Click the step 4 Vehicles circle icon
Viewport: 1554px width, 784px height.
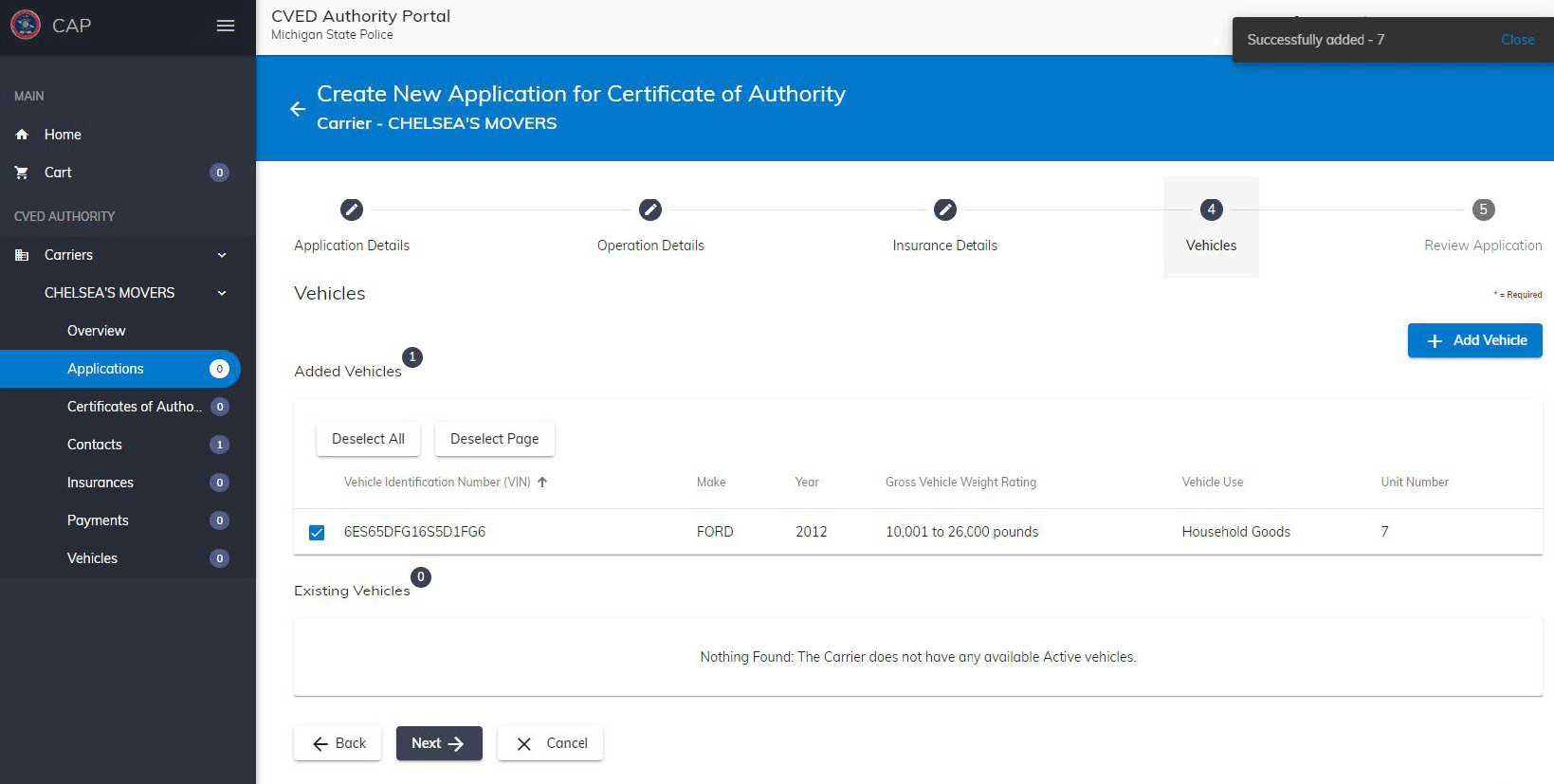(x=1211, y=210)
